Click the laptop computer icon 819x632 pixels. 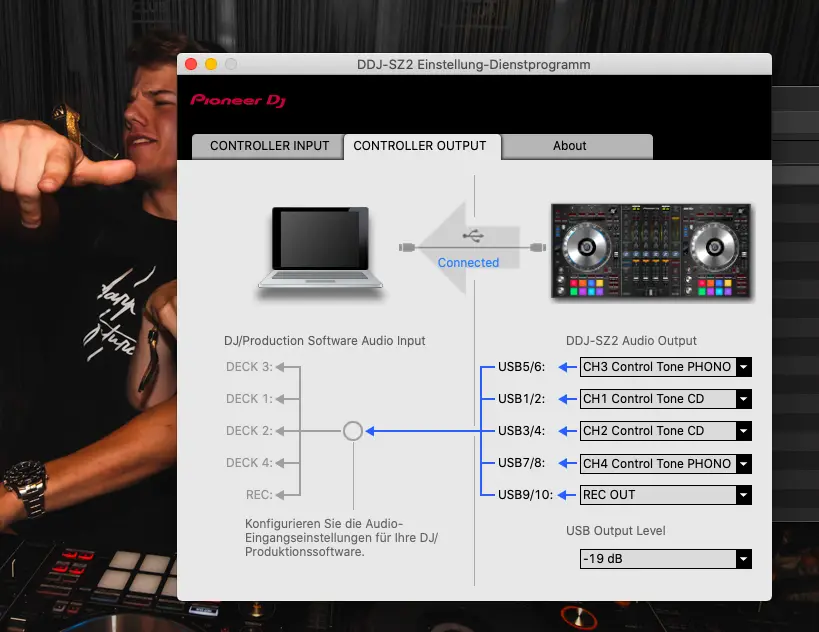click(x=321, y=248)
